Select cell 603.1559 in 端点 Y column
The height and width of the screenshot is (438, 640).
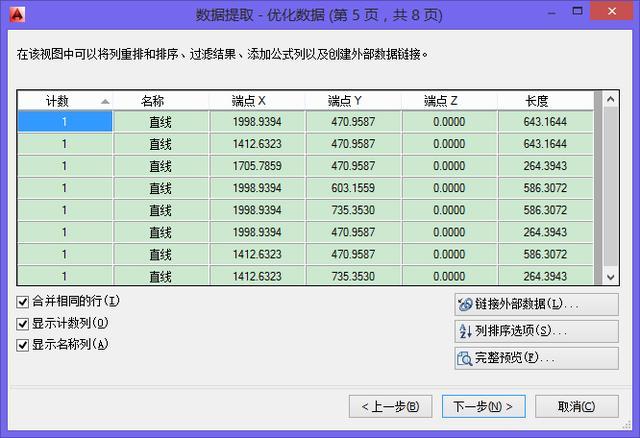353,188
